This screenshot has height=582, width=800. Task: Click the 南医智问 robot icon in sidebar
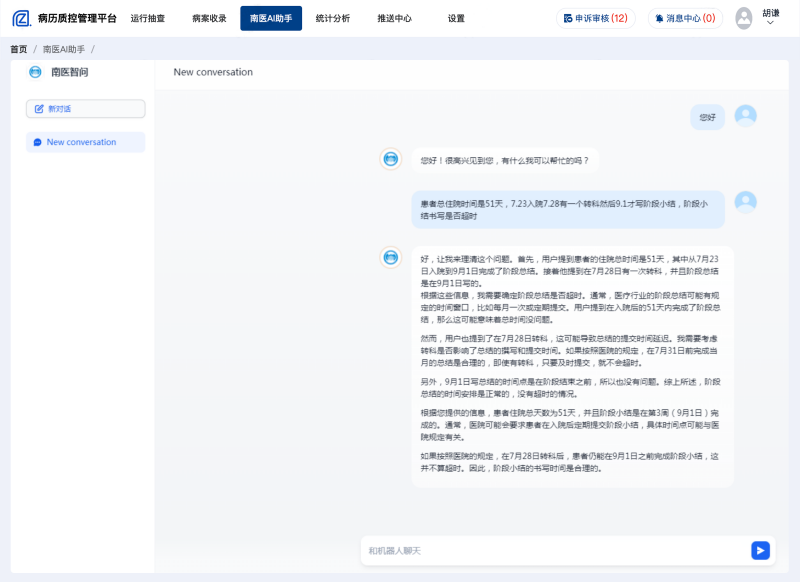[x=35, y=72]
